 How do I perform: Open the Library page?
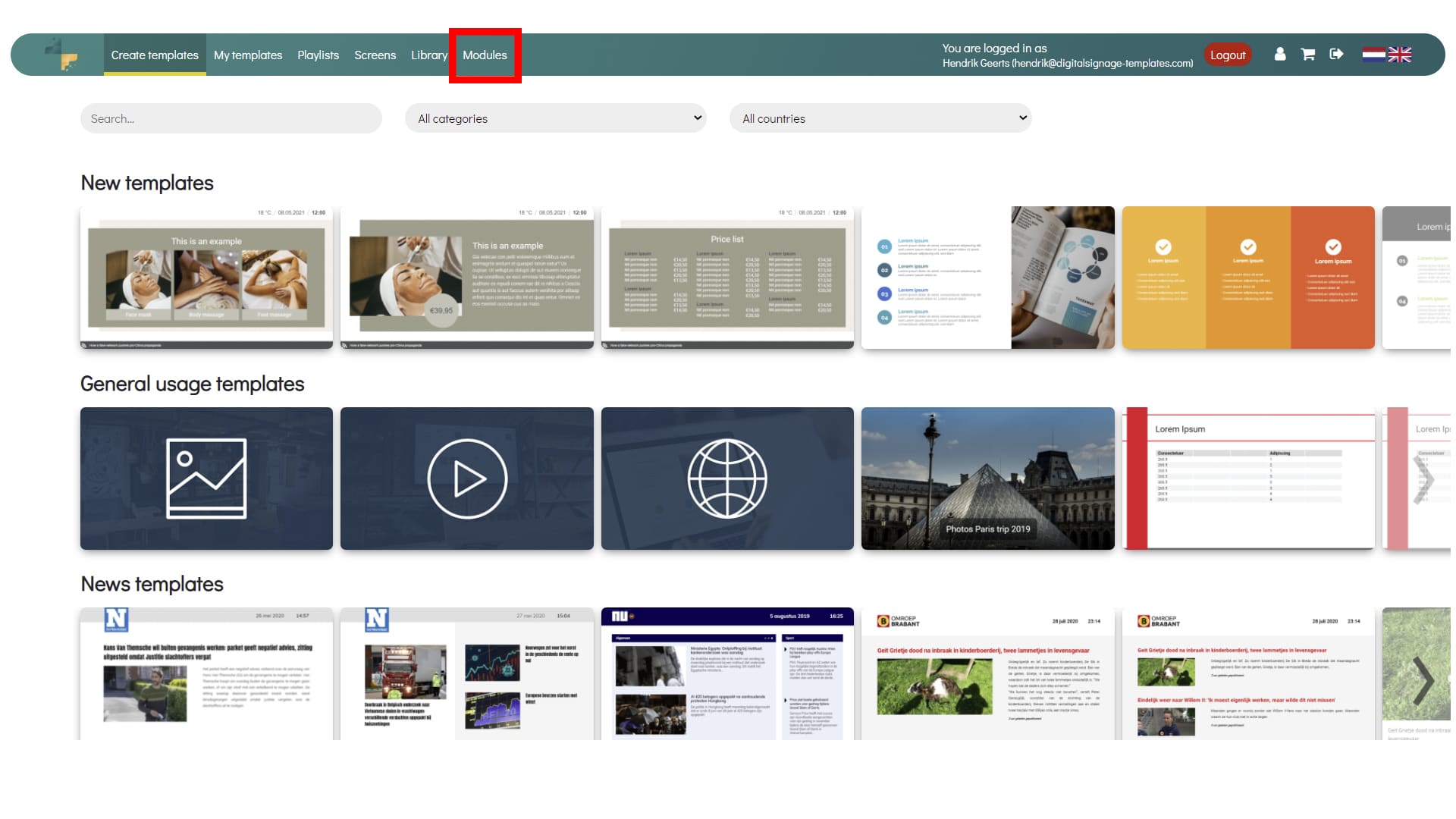429,55
